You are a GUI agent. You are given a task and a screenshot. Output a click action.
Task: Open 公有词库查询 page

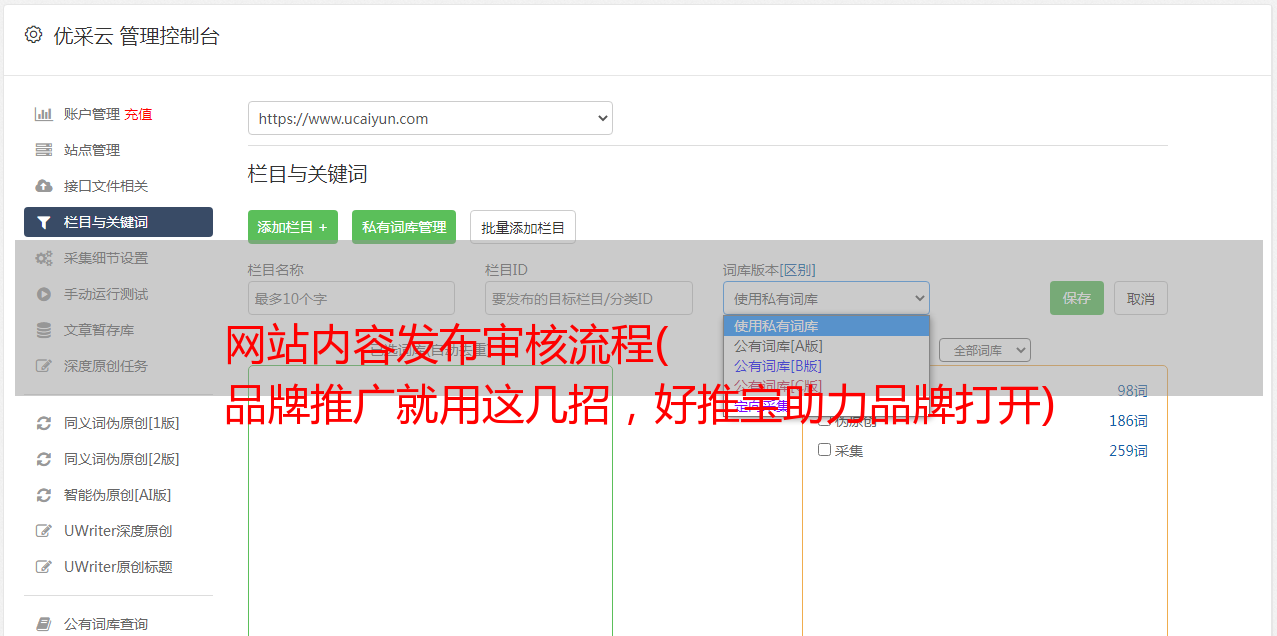click(106, 624)
